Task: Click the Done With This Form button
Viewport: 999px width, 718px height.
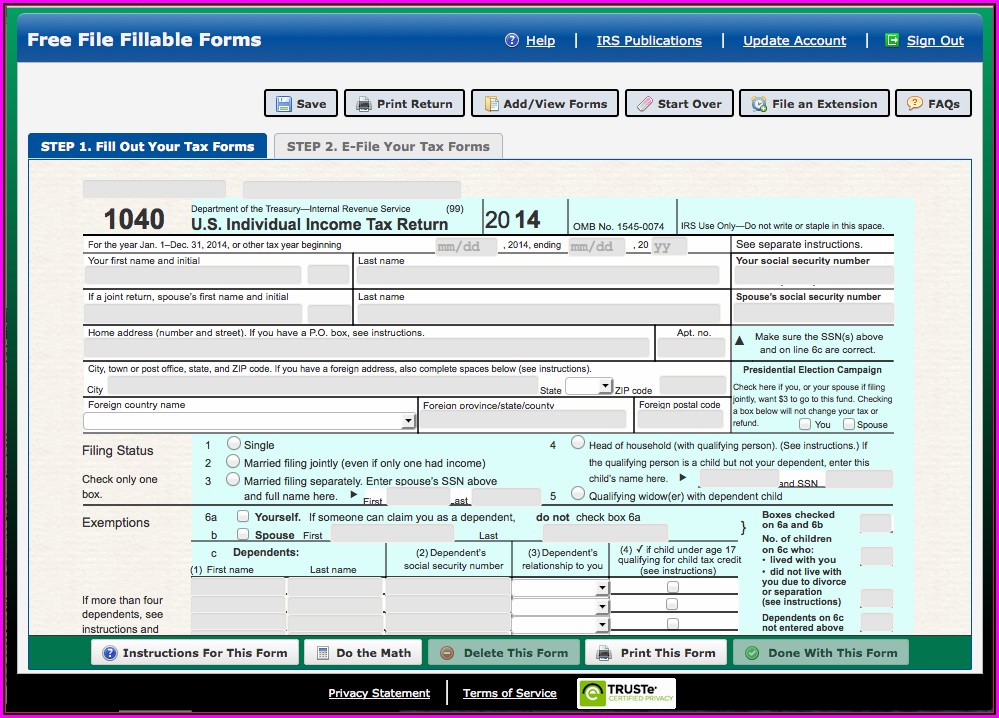Action: click(821, 653)
